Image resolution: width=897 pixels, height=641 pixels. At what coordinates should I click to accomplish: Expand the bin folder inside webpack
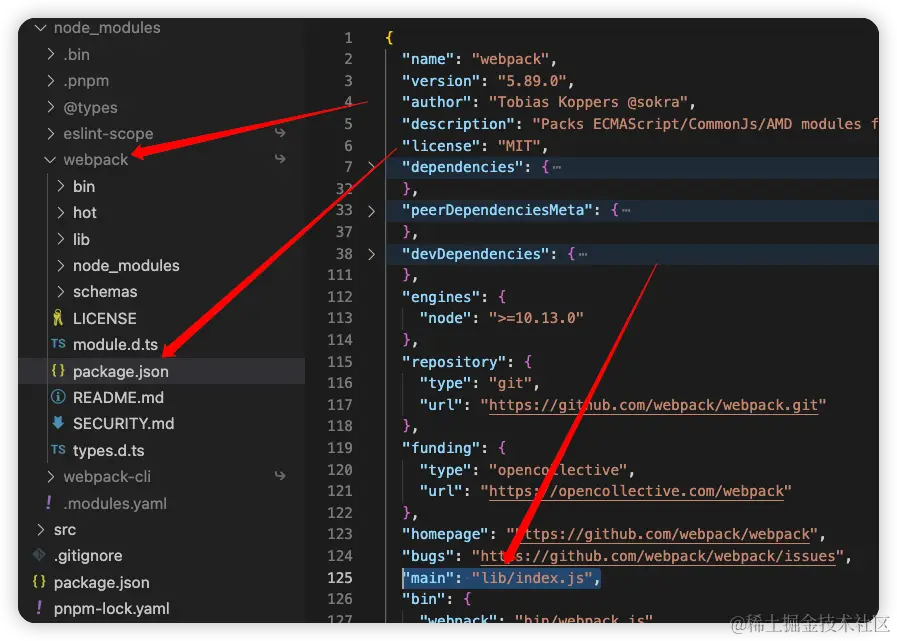[61, 186]
